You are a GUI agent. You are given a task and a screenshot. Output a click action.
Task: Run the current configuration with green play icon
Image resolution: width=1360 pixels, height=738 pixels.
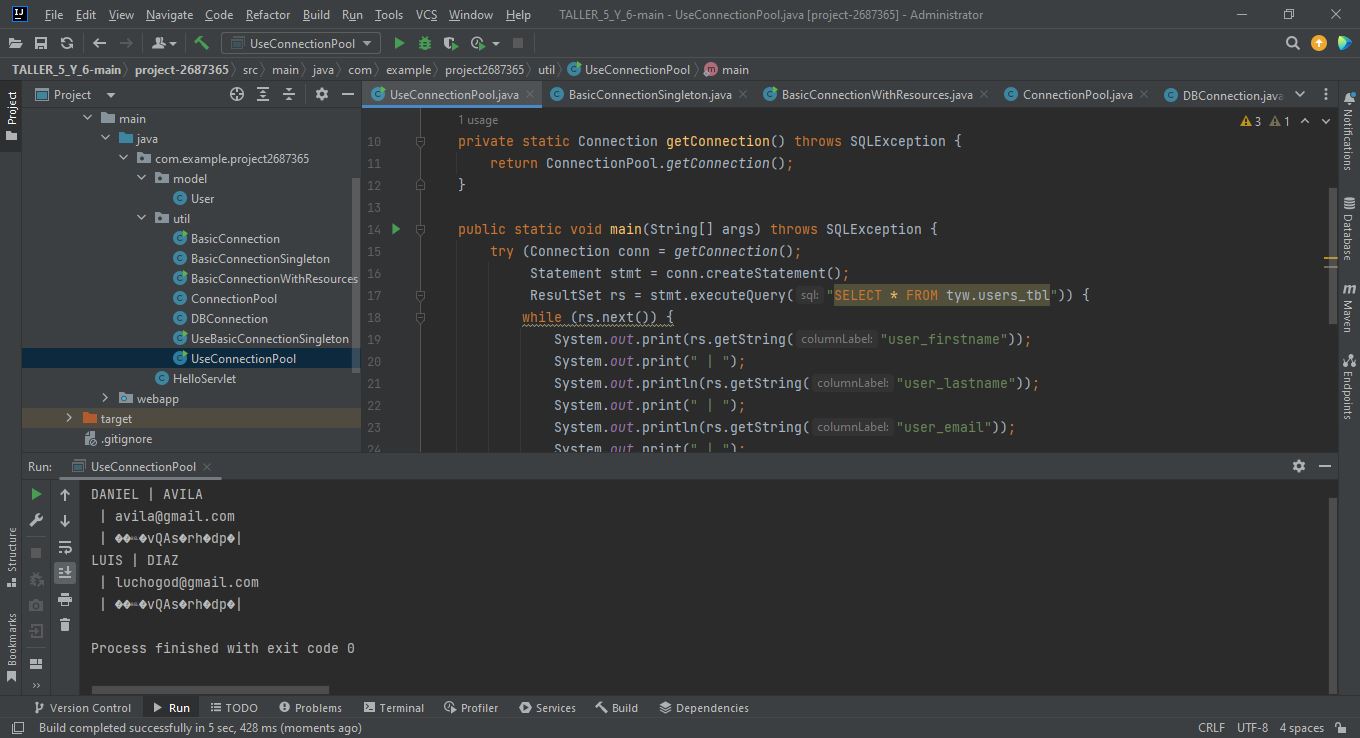[398, 43]
